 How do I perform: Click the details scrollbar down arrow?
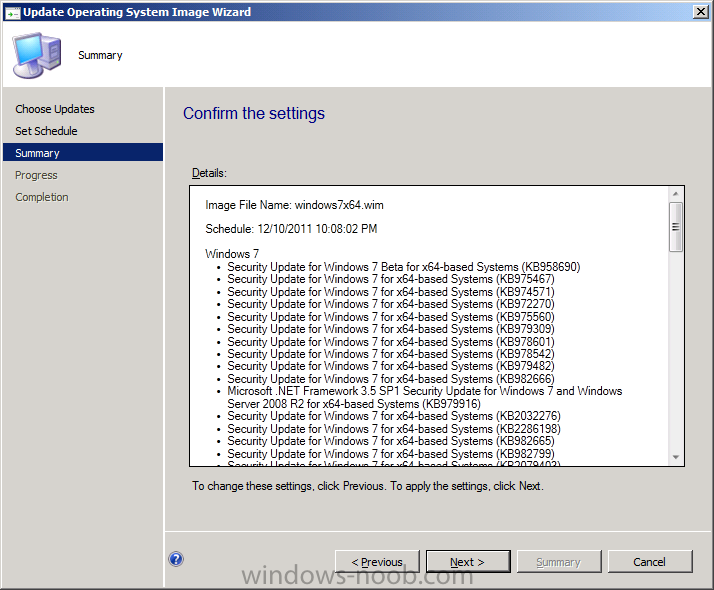pyautogui.click(x=676, y=458)
